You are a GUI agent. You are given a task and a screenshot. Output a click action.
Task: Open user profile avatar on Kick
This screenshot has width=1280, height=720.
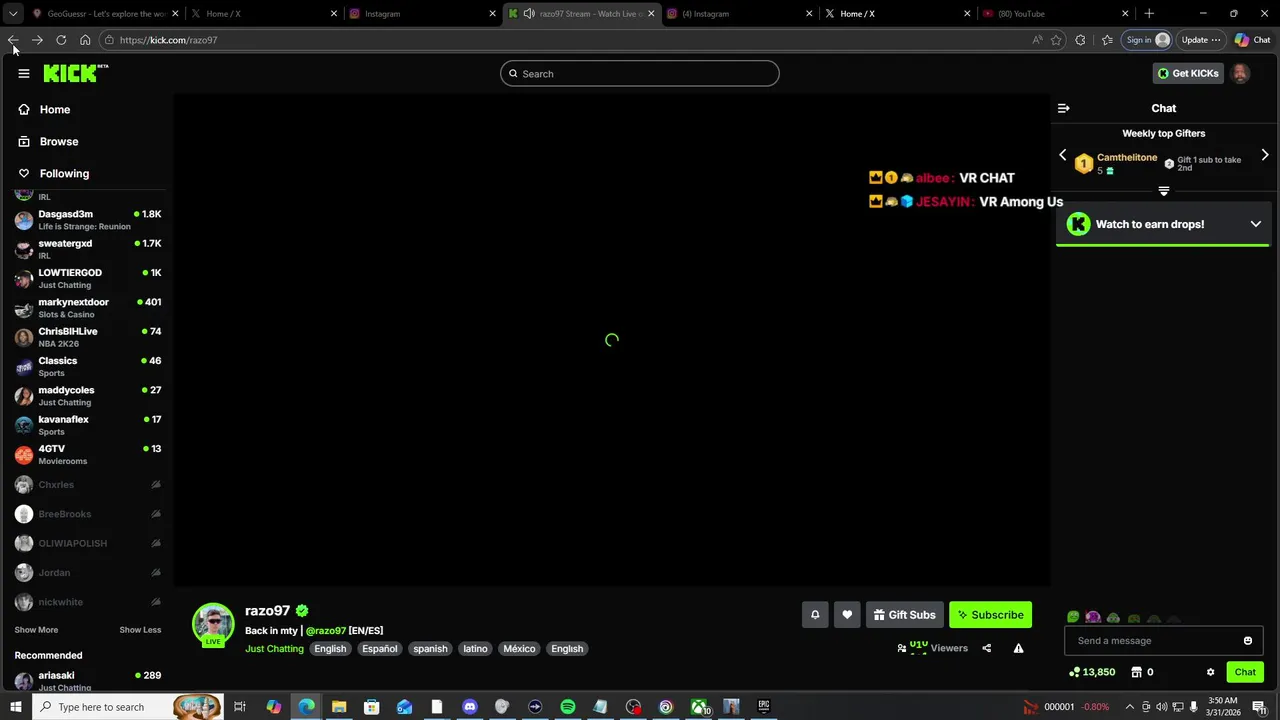(1240, 73)
